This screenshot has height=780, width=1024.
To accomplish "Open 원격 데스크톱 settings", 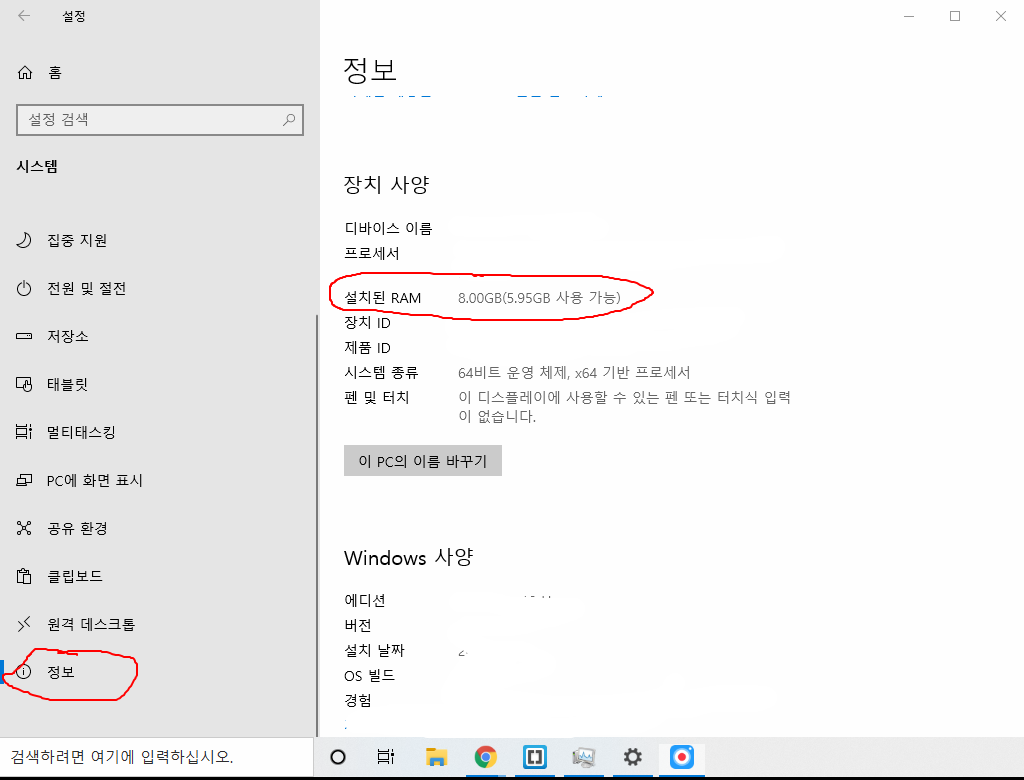I will click(91, 624).
